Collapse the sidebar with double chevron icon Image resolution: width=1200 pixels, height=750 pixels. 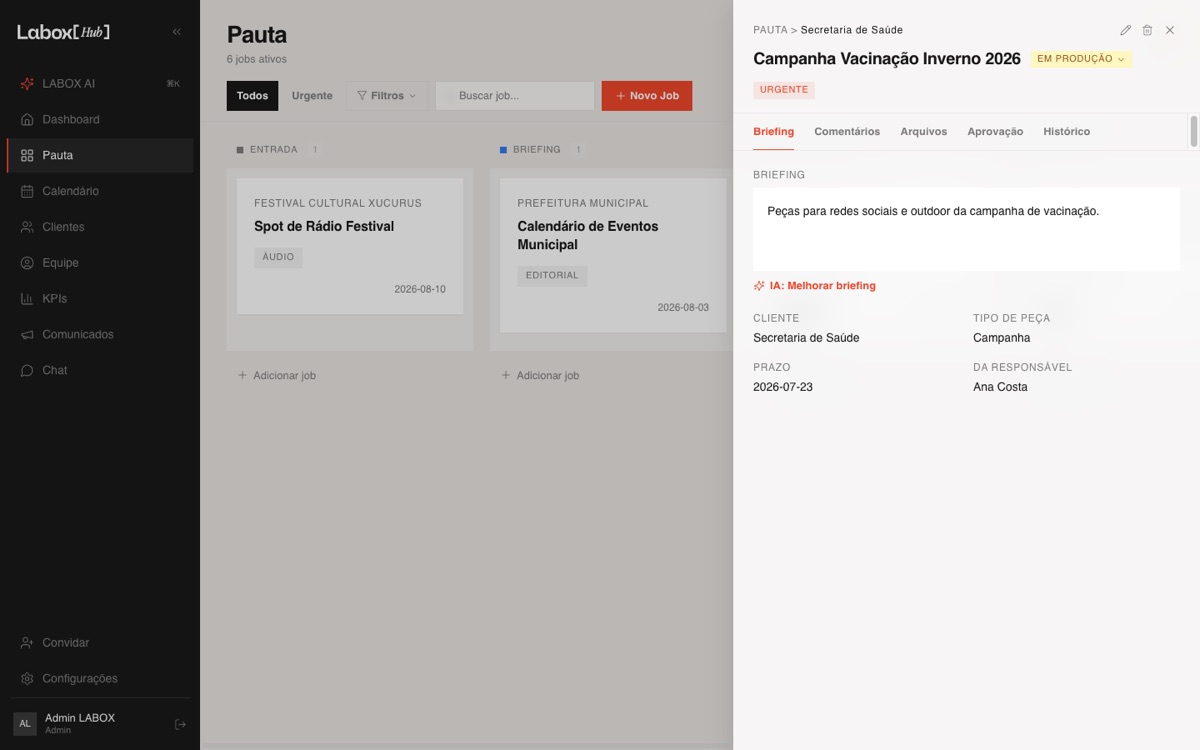[x=177, y=32]
